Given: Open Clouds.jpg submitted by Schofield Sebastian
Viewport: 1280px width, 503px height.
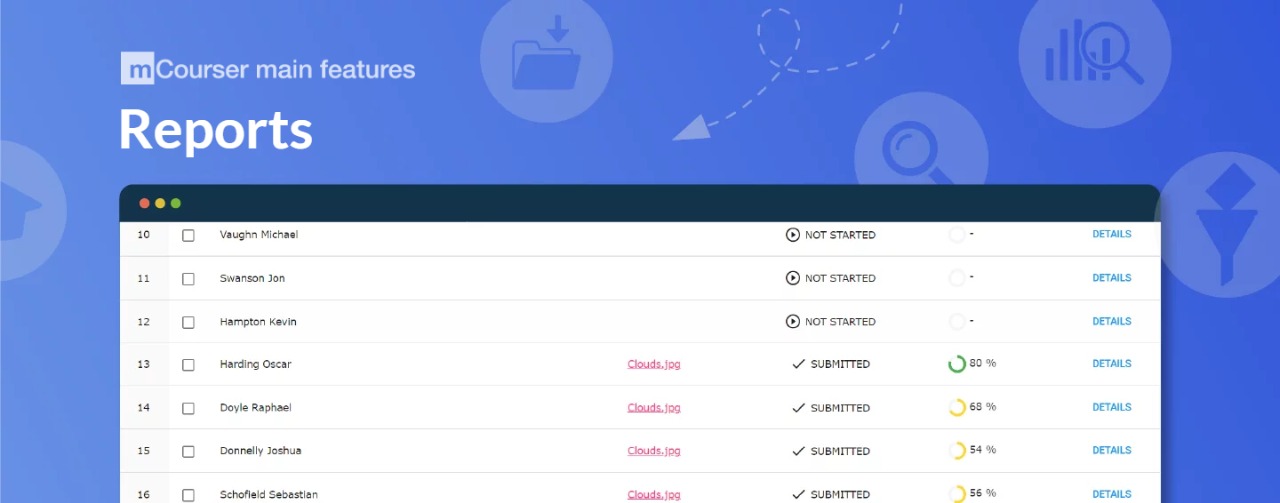Looking at the screenshot, I should coord(654,494).
